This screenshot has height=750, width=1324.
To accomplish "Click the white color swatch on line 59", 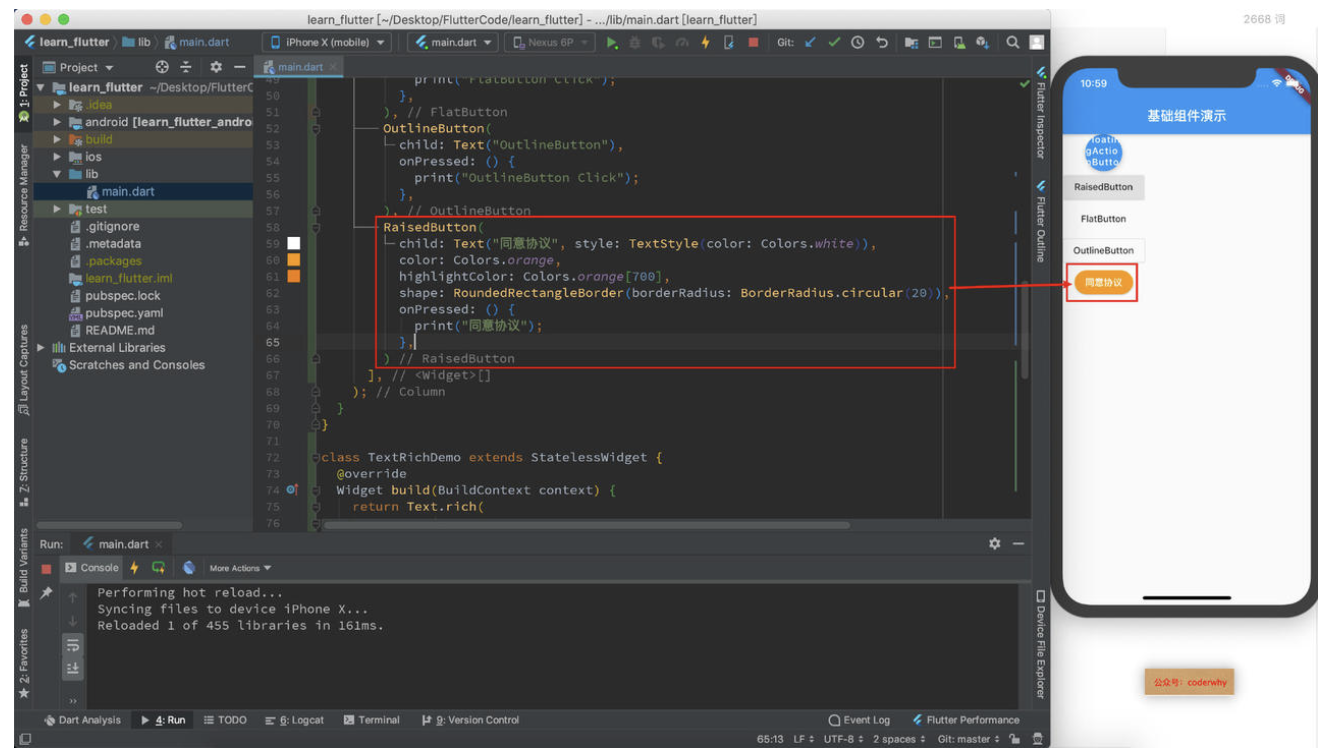I will click(294, 243).
